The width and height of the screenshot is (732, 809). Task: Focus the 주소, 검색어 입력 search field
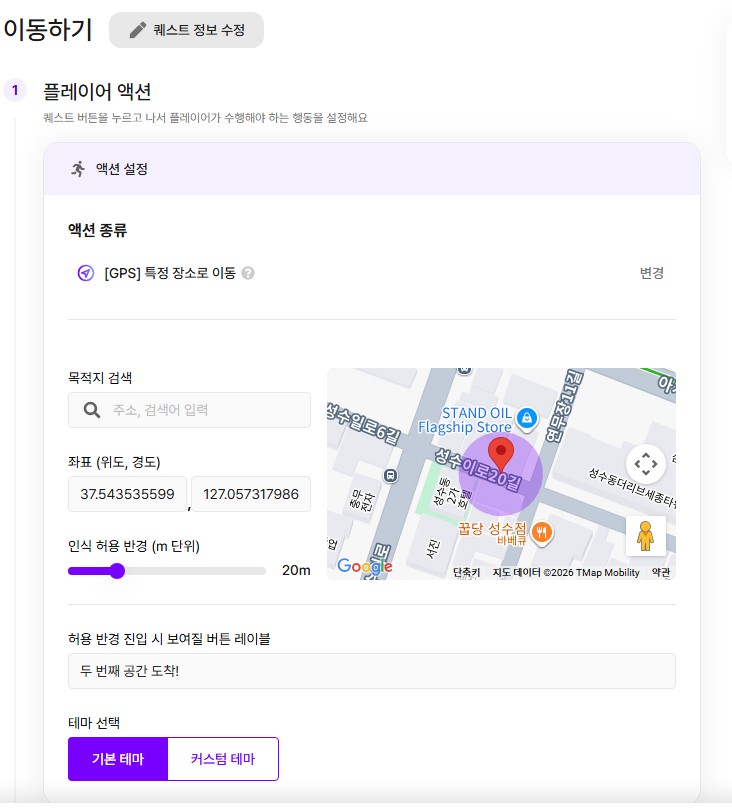(189, 410)
